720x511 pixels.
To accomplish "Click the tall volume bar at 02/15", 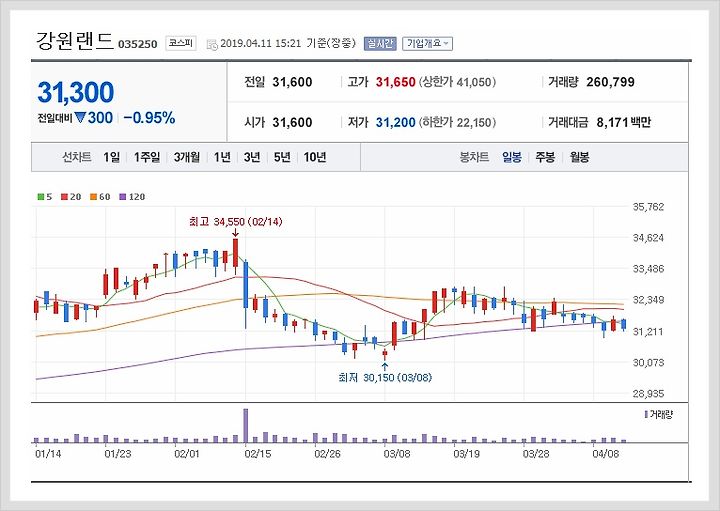I will click(x=246, y=426).
